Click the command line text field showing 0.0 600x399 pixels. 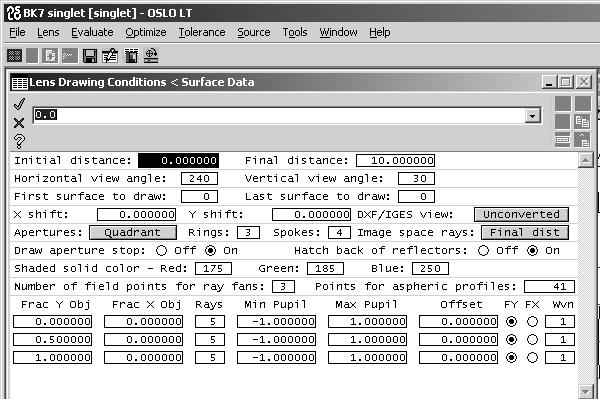tap(279, 115)
